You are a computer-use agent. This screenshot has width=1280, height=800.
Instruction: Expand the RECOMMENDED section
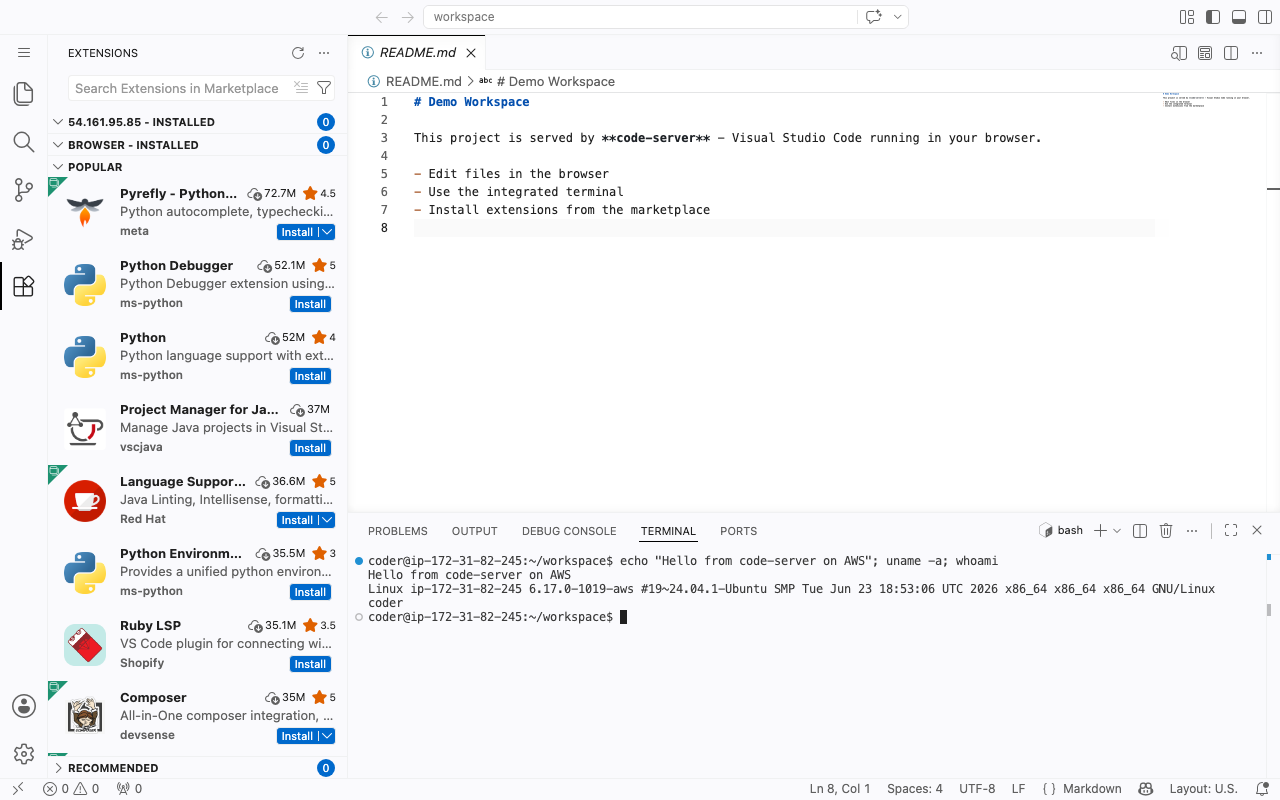tap(198, 768)
